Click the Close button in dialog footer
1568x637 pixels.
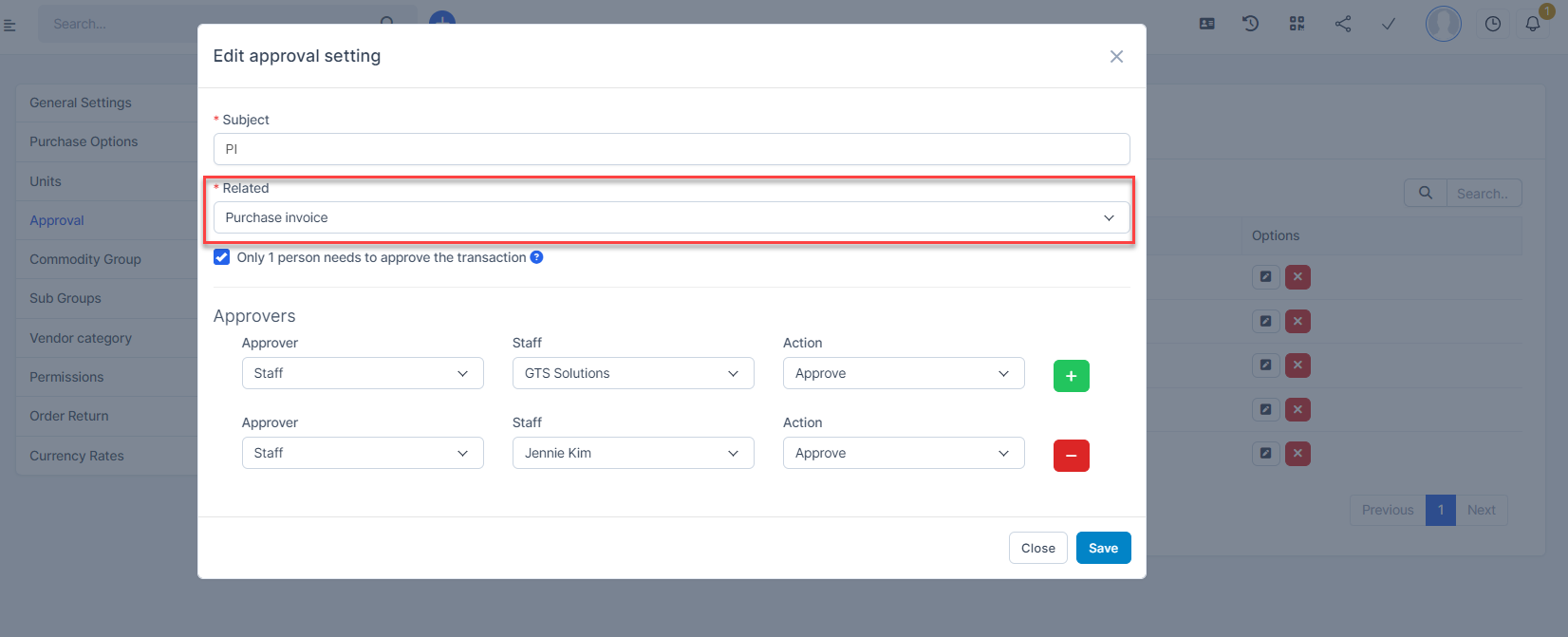1037,548
